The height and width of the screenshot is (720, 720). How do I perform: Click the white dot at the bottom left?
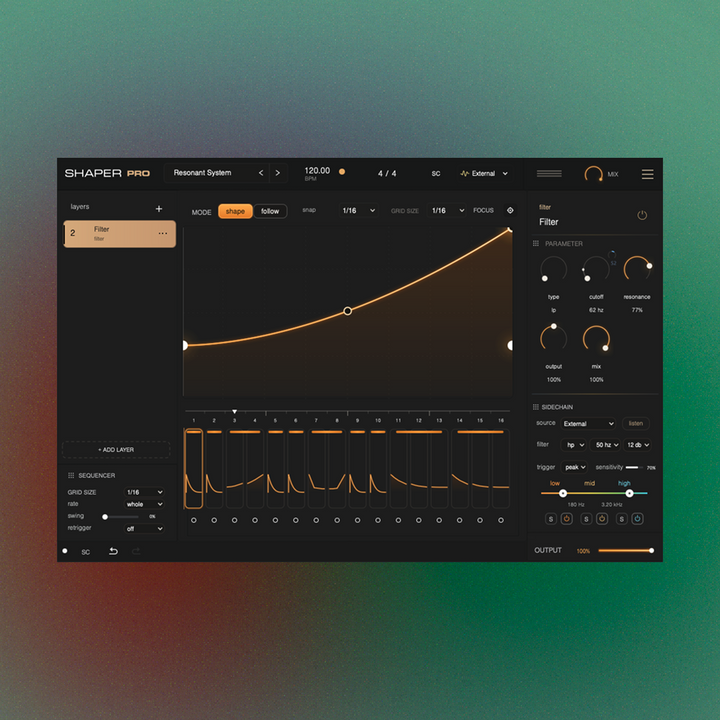[65, 551]
